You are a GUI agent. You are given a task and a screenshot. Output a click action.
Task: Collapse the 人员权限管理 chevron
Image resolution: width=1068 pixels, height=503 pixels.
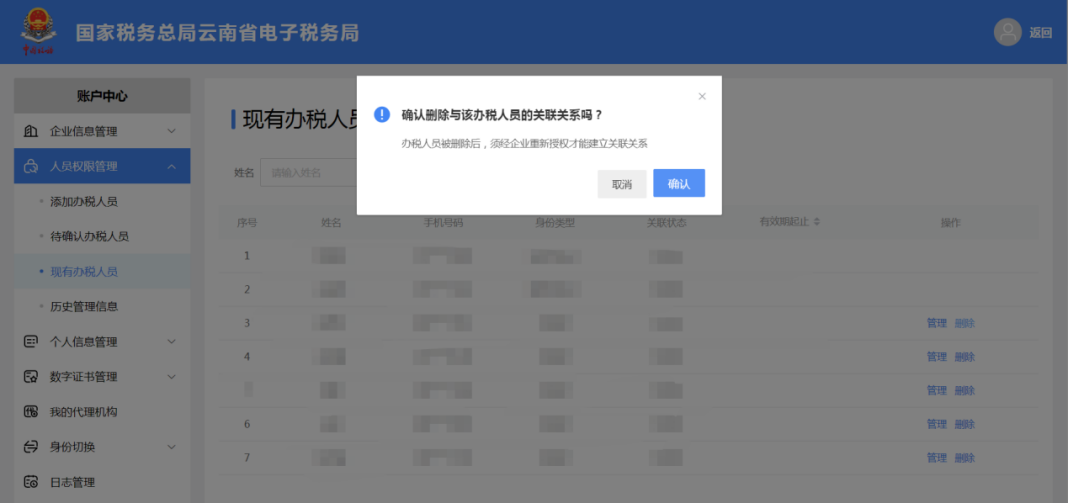point(171,166)
